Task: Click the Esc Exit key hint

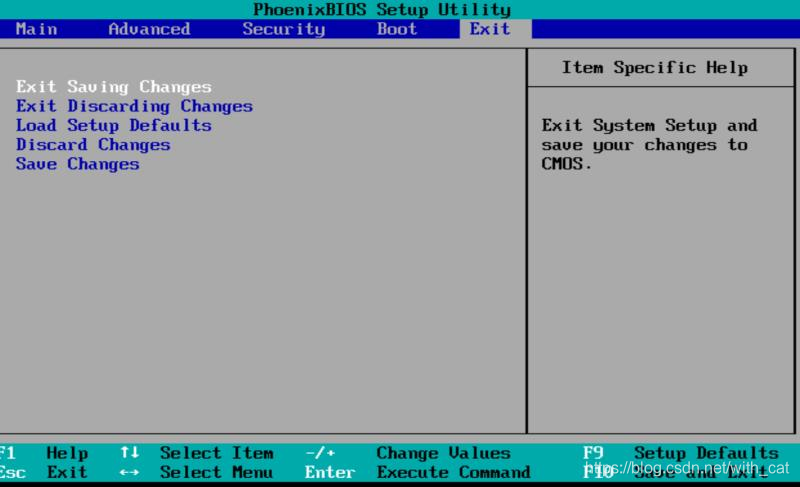Action: tap(44, 472)
